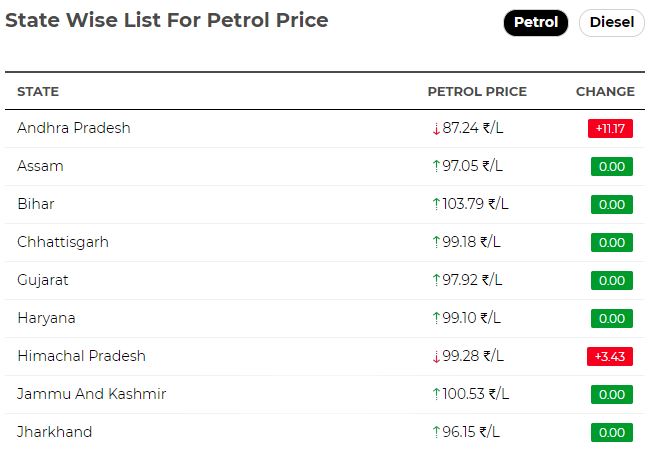The width and height of the screenshot is (657, 462).
Task: Click the STATE column header
Action: pyautogui.click(x=38, y=92)
